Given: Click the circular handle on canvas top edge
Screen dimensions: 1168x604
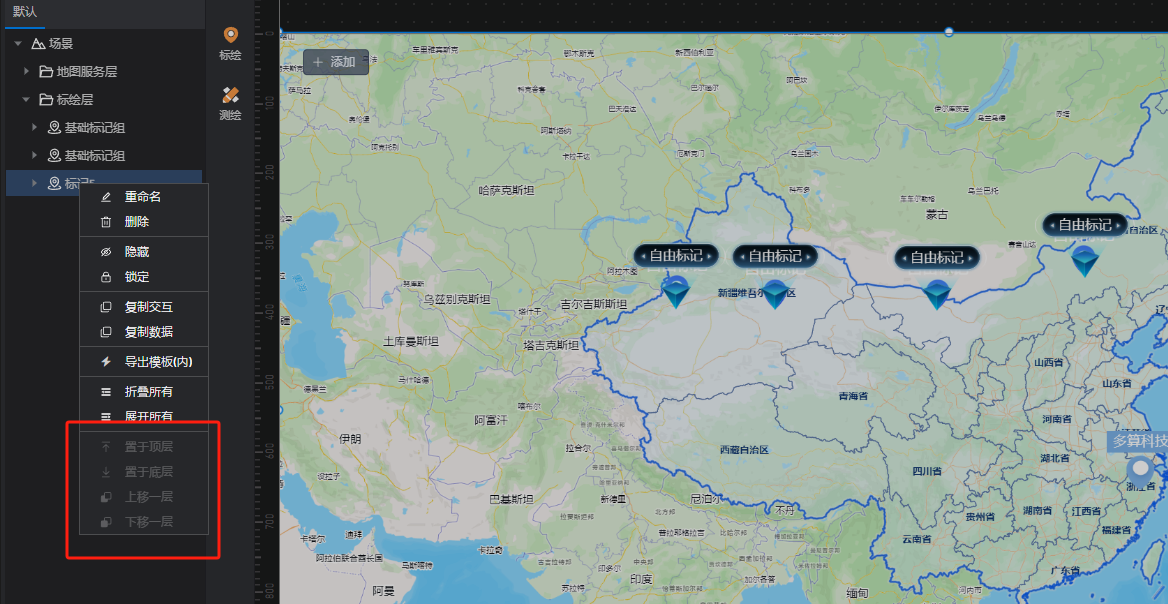Looking at the screenshot, I should point(948,31).
